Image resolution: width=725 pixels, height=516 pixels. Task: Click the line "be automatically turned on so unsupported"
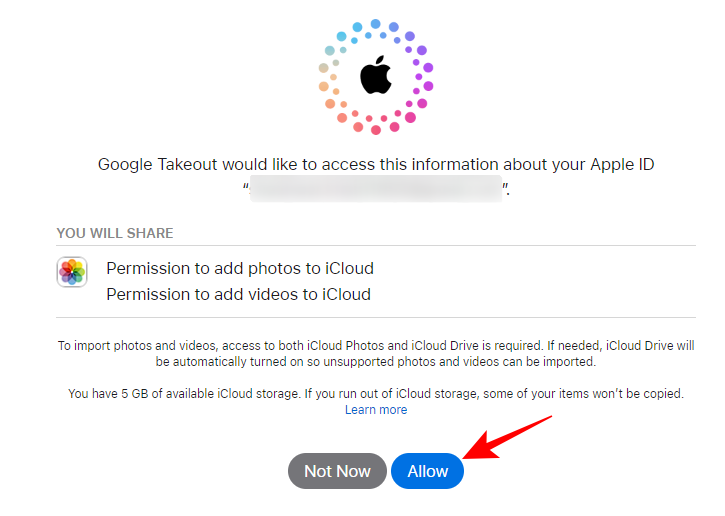(x=376, y=362)
